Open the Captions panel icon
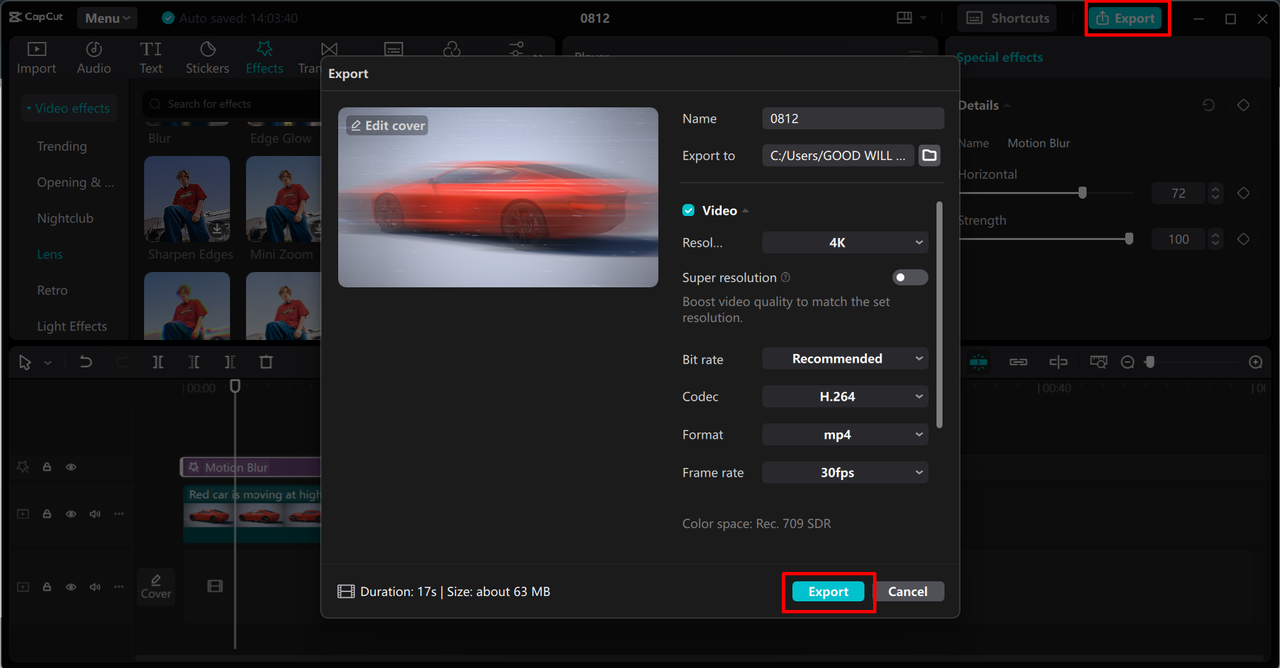 click(394, 50)
